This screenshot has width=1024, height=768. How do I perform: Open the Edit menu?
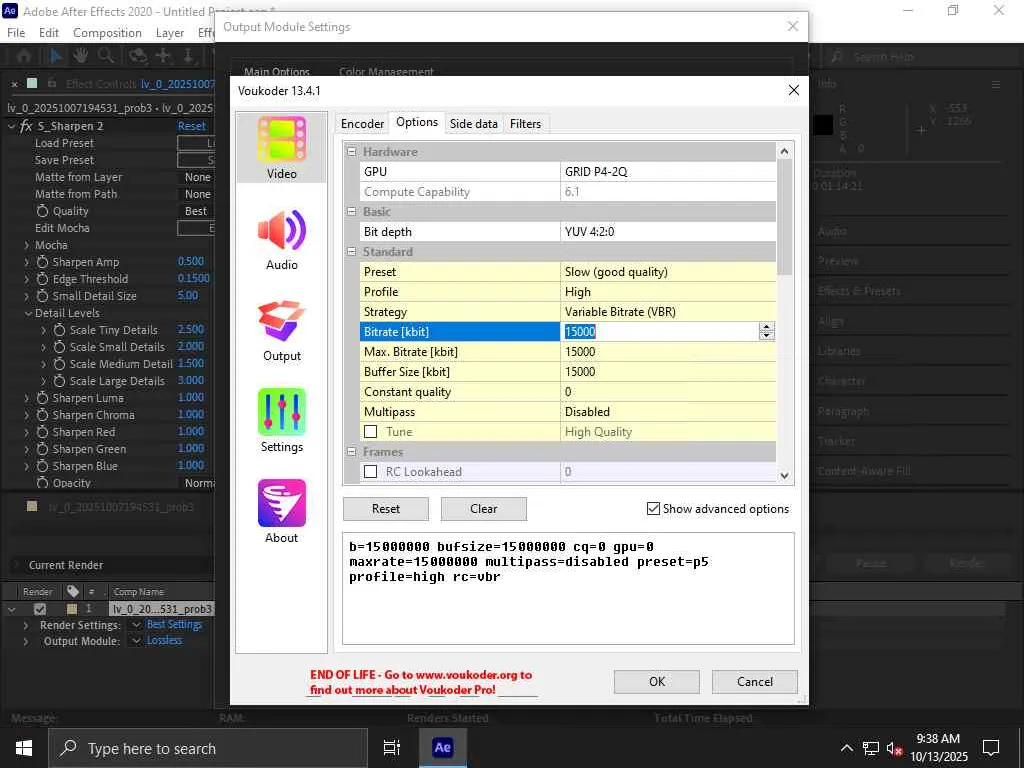point(48,33)
